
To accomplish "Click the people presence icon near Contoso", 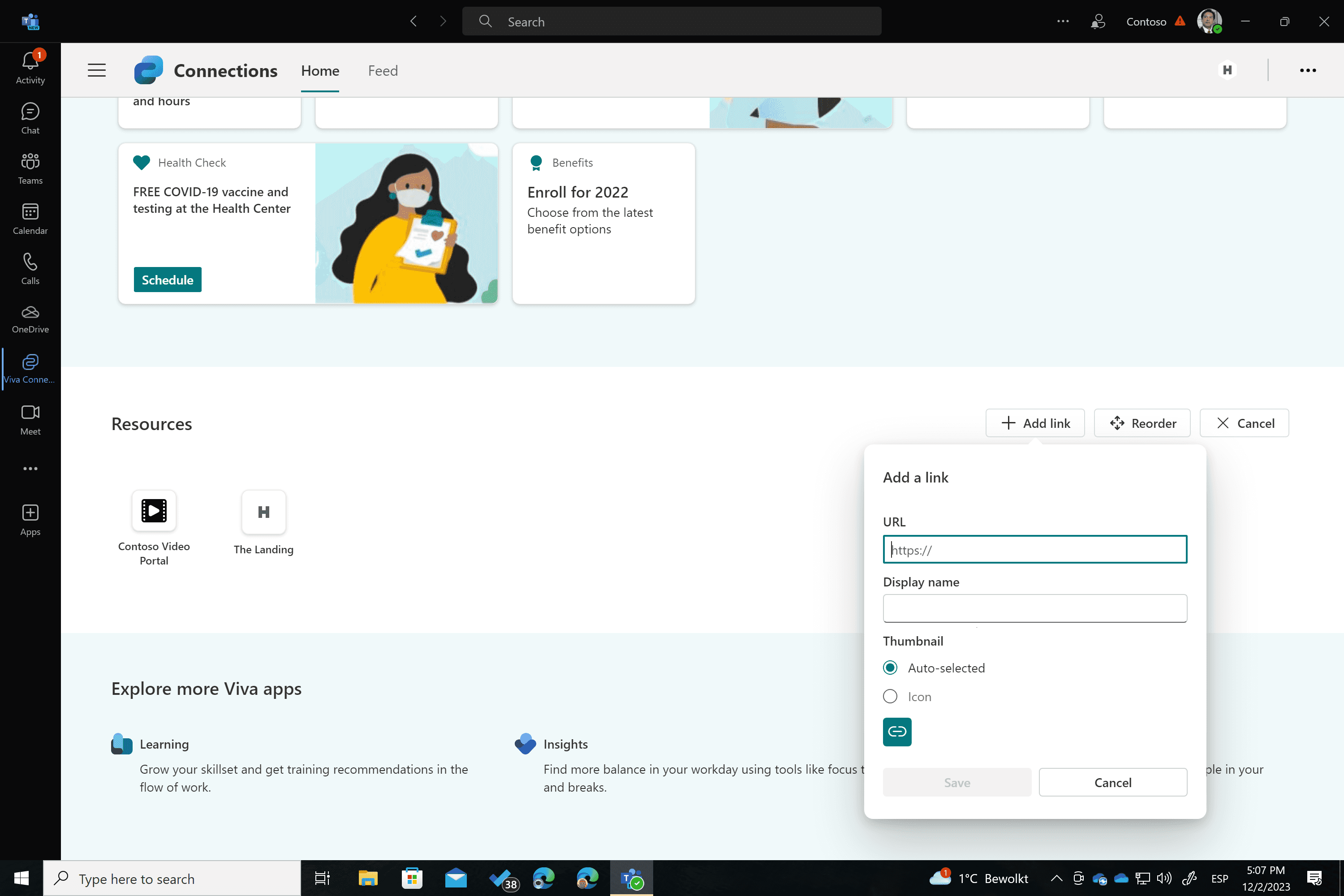I will click(1098, 21).
